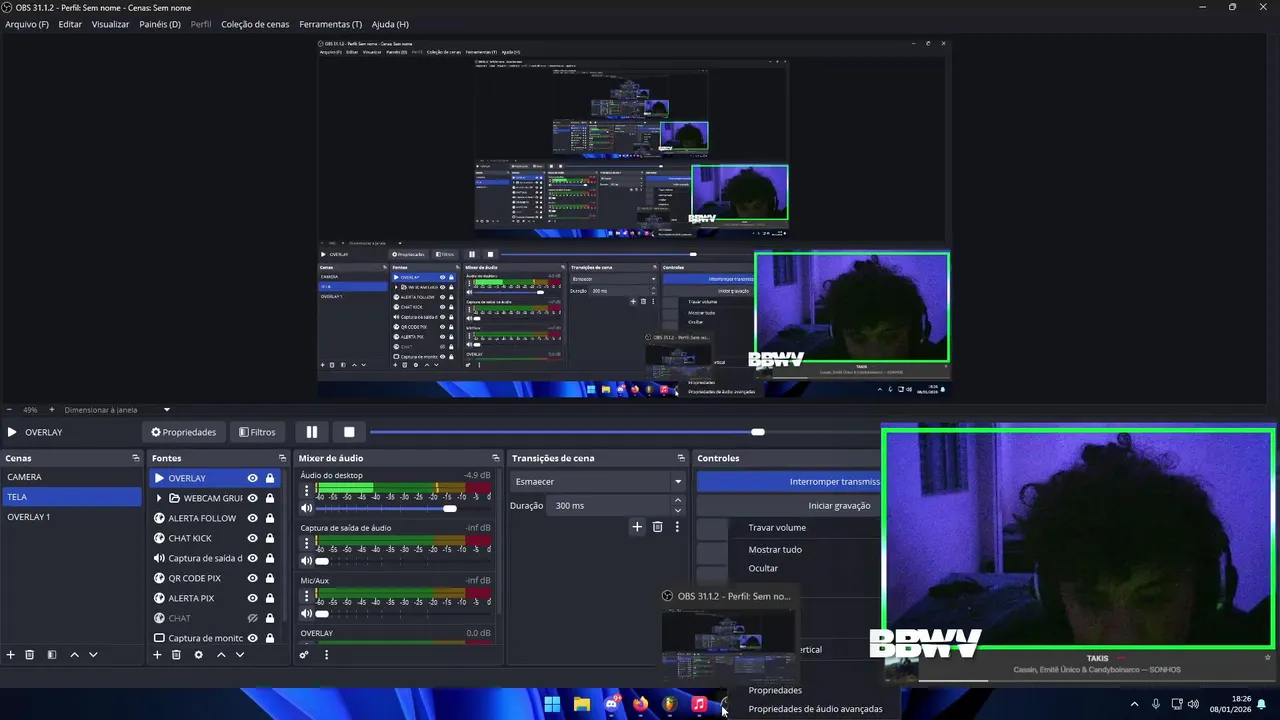Image resolution: width=1280 pixels, height=720 pixels.
Task: Open Coleção de cenas menu
Action: click(255, 24)
